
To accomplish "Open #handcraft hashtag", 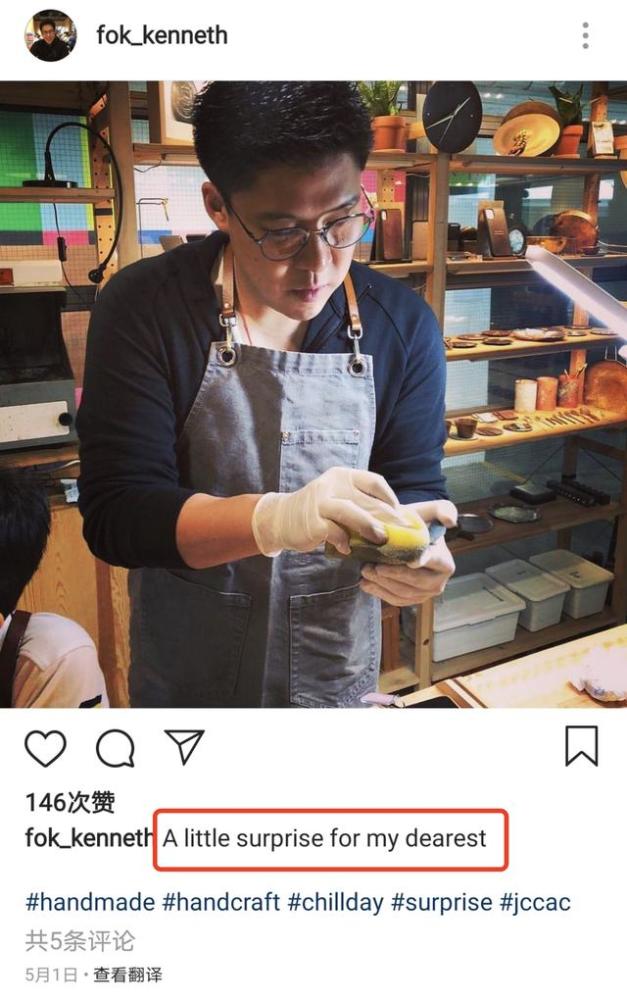I will 221,902.
